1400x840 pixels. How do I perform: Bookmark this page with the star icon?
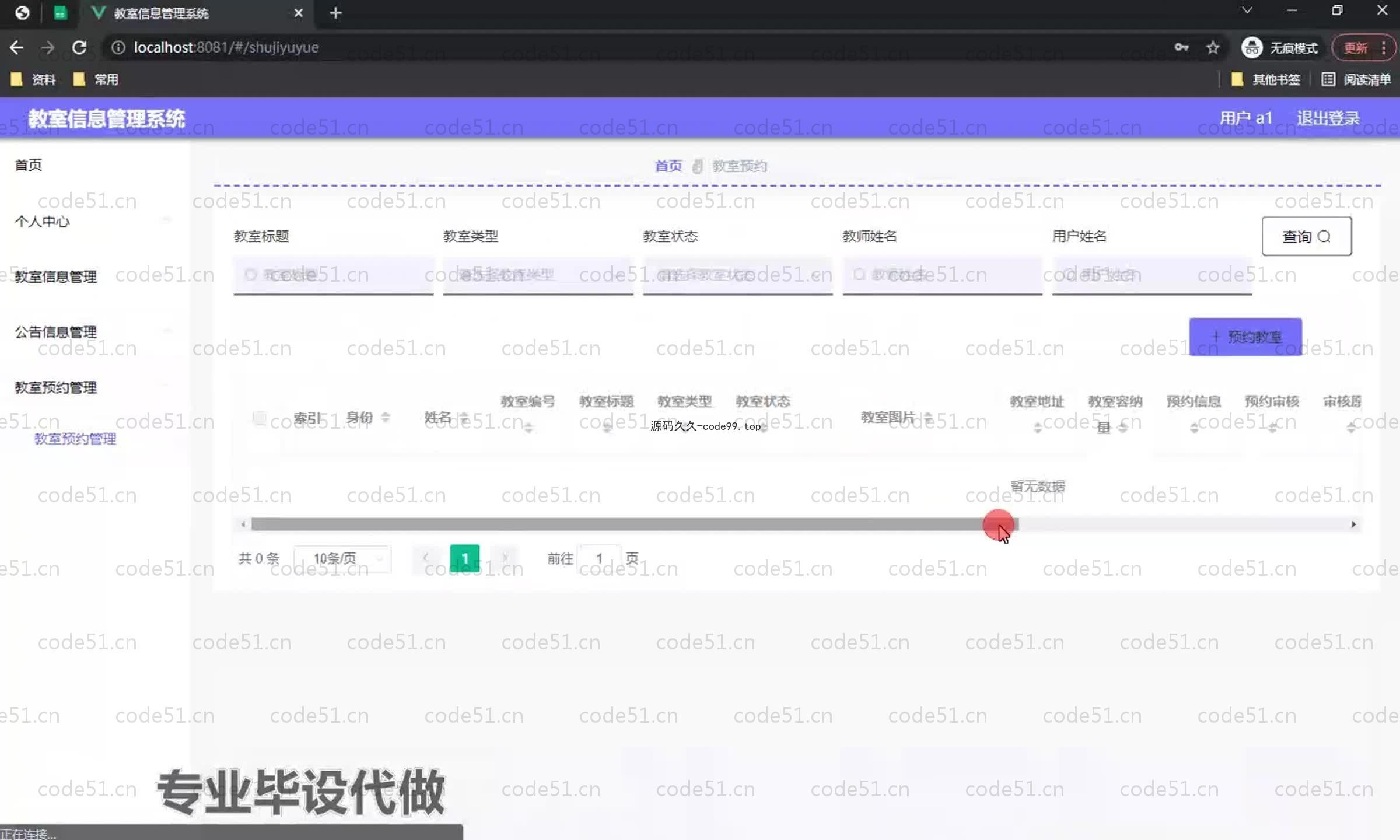pos(1213,47)
